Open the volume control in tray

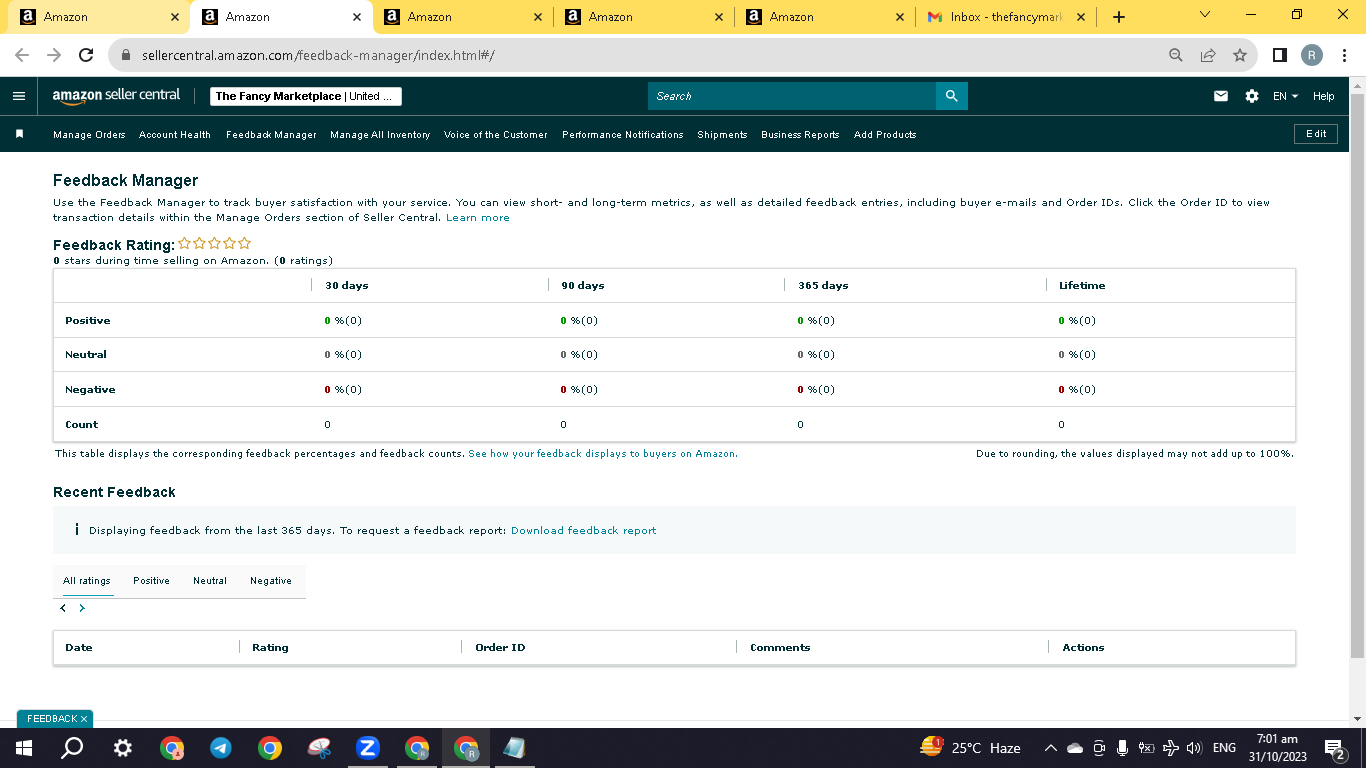click(1194, 748)
